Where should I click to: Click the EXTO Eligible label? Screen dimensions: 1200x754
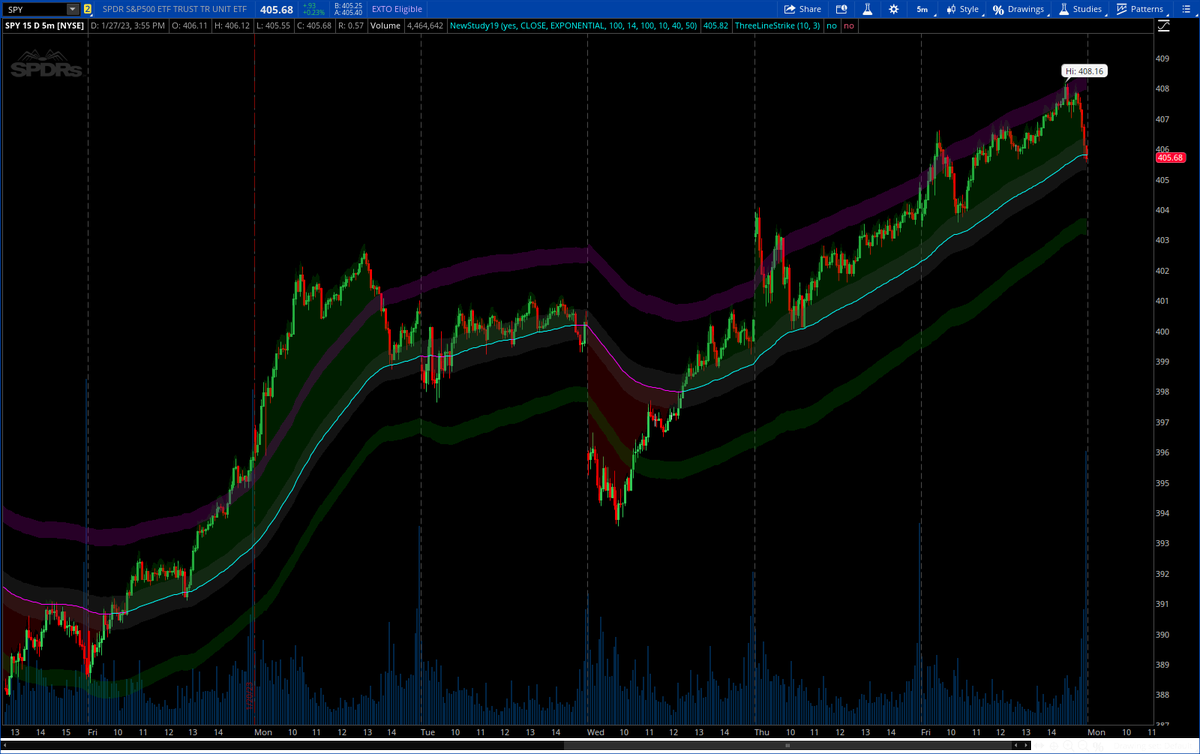pos(397,9)
